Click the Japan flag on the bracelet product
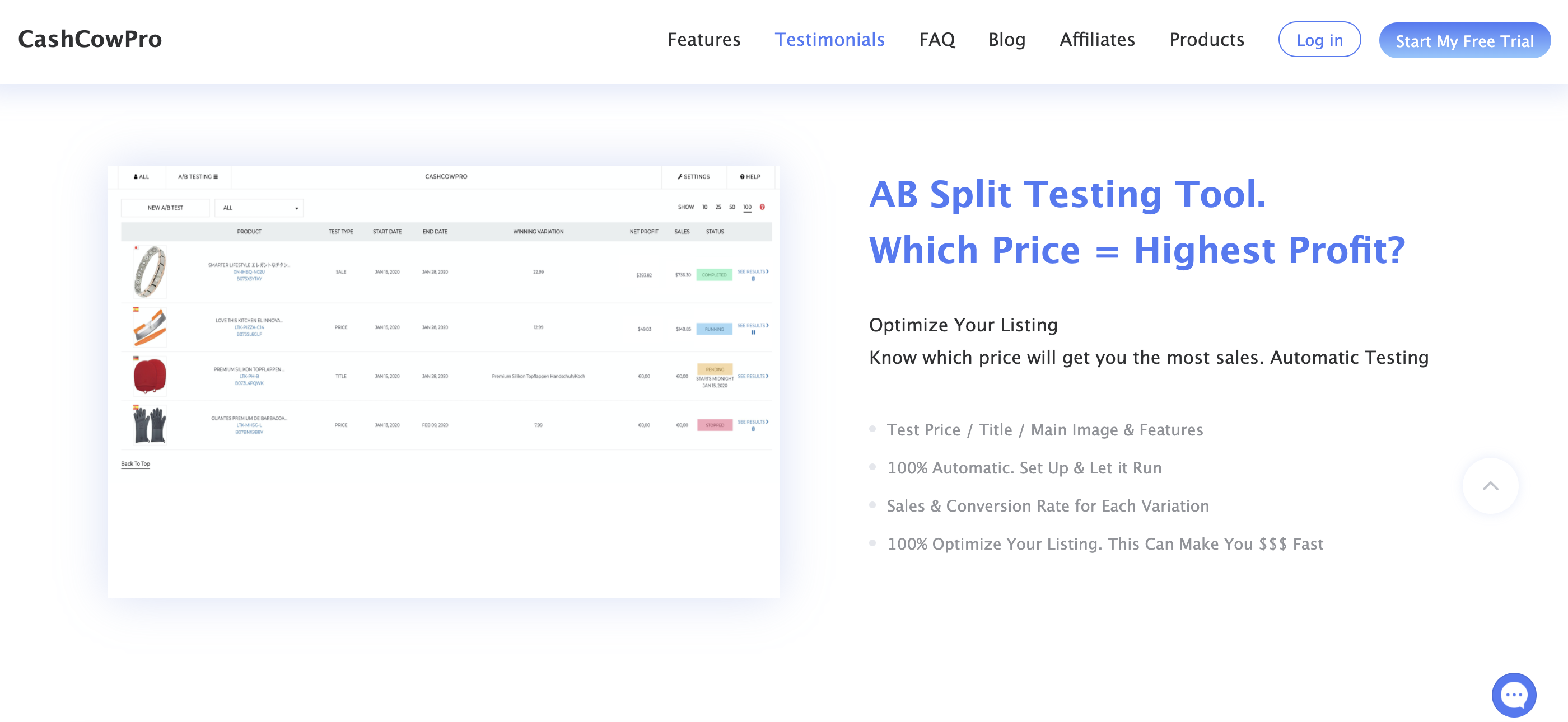This screenshot has width=1568, height=722. click(x=136, y=247)
